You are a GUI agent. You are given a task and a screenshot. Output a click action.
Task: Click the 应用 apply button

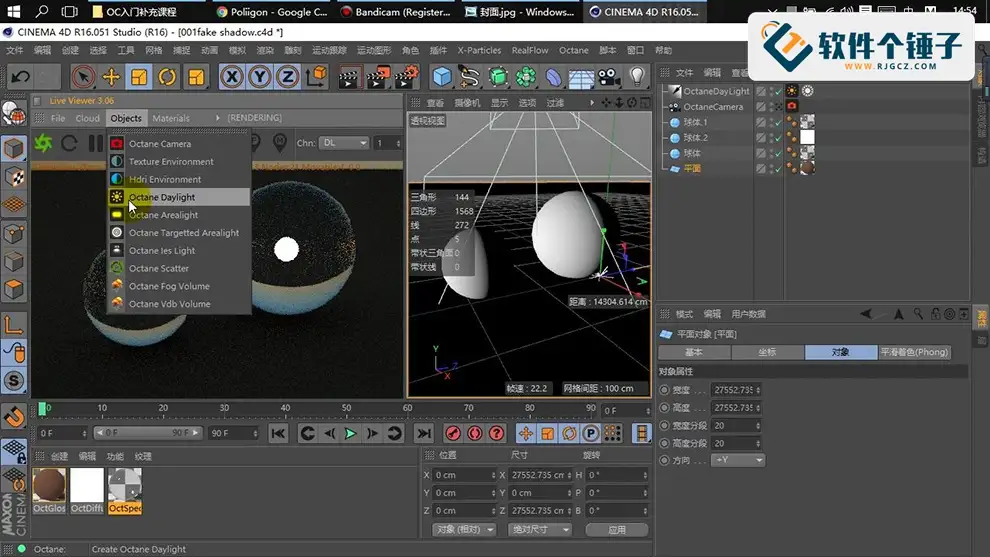click(617, 530)
